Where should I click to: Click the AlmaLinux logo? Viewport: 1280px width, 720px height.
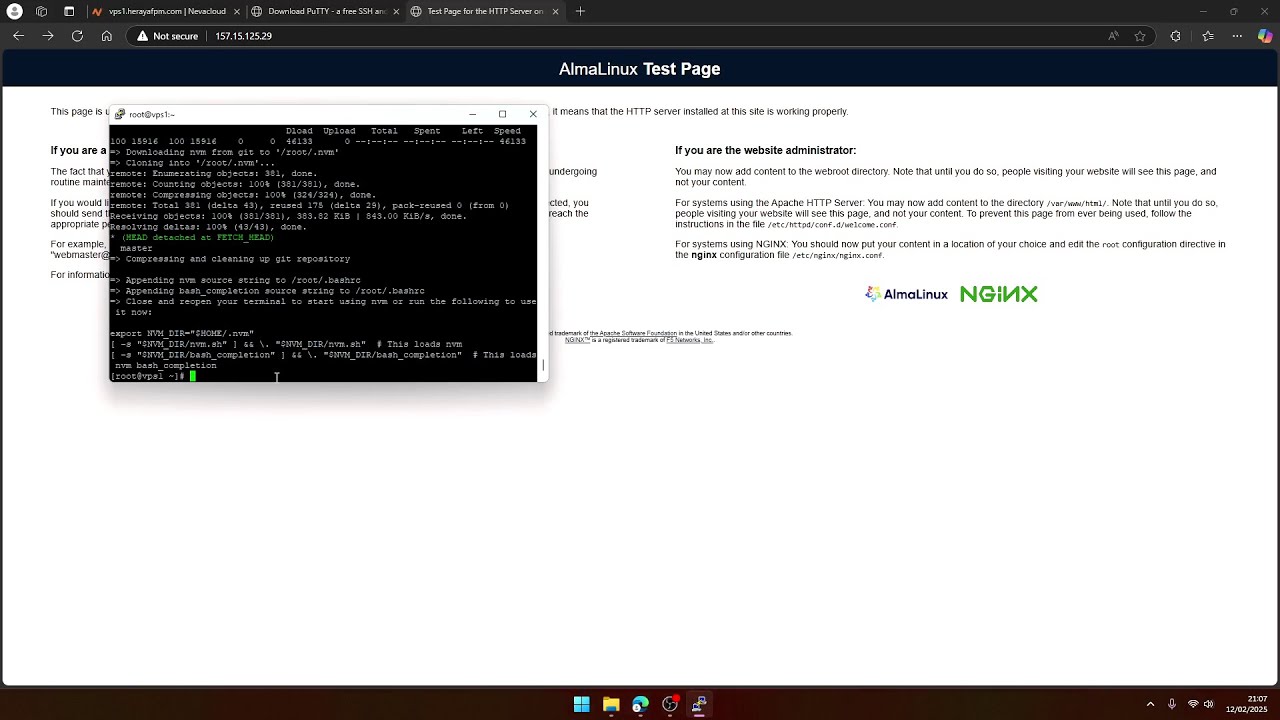coord(906,294)
